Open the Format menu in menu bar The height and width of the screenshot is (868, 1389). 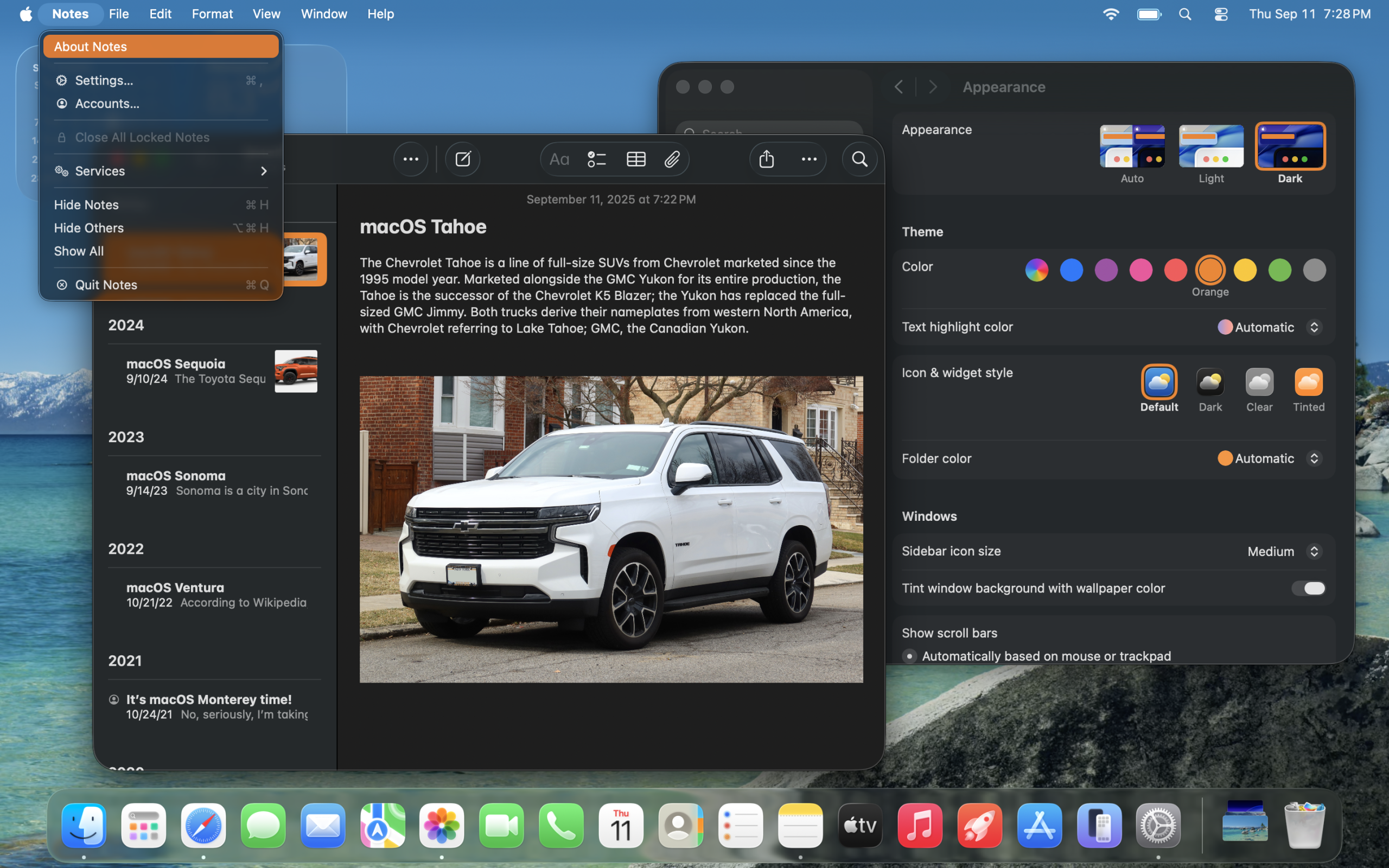pos(212,14)
